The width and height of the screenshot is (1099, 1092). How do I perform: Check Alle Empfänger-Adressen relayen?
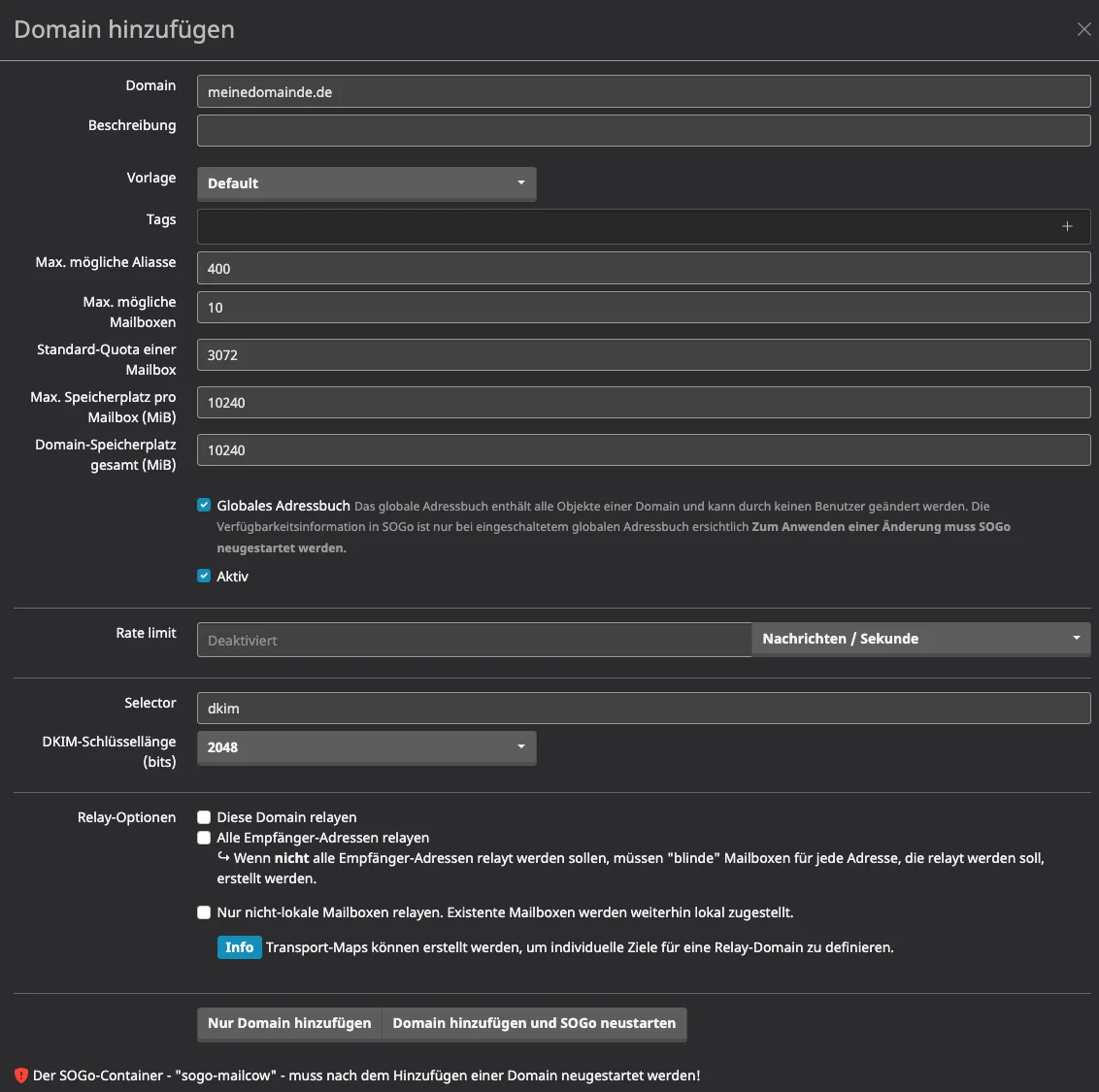coord(204,838)
